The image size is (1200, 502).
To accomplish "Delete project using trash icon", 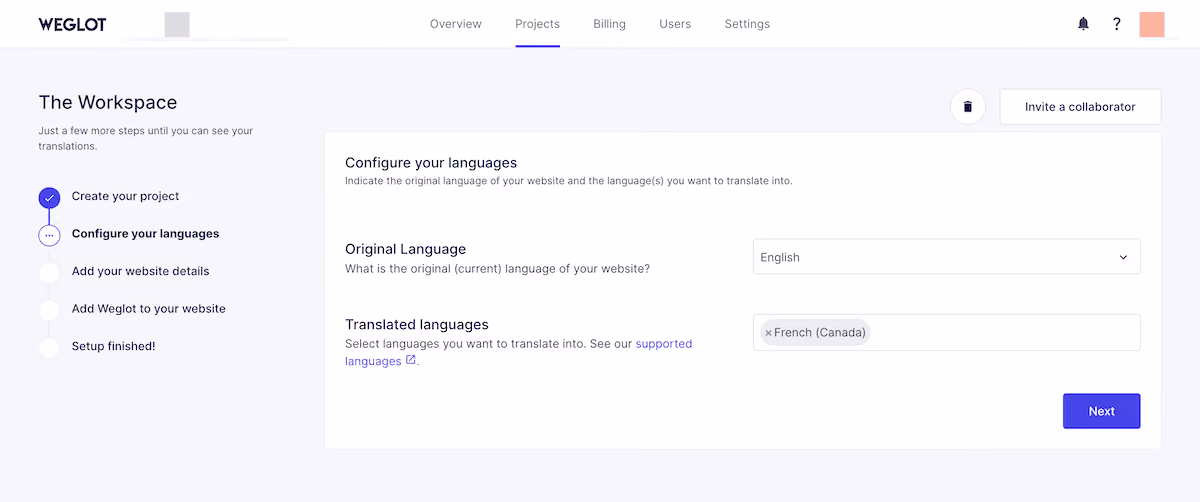I will click(x=968, y=107).
